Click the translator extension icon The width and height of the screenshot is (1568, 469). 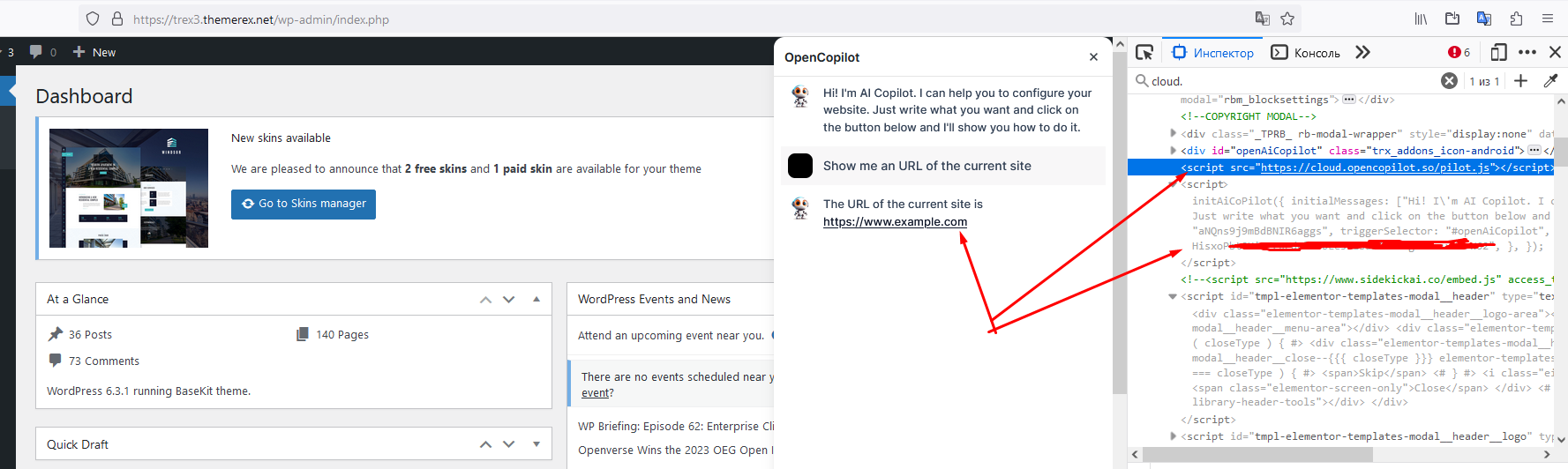[x=1484, y=19]
